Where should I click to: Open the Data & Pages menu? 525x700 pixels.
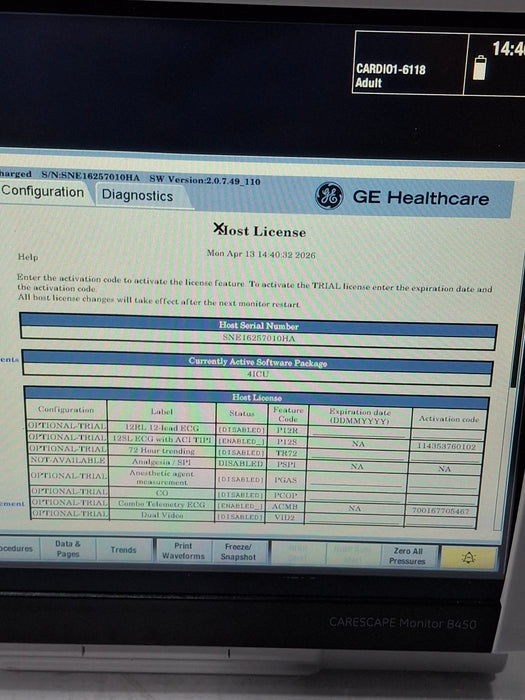point(68,549)
